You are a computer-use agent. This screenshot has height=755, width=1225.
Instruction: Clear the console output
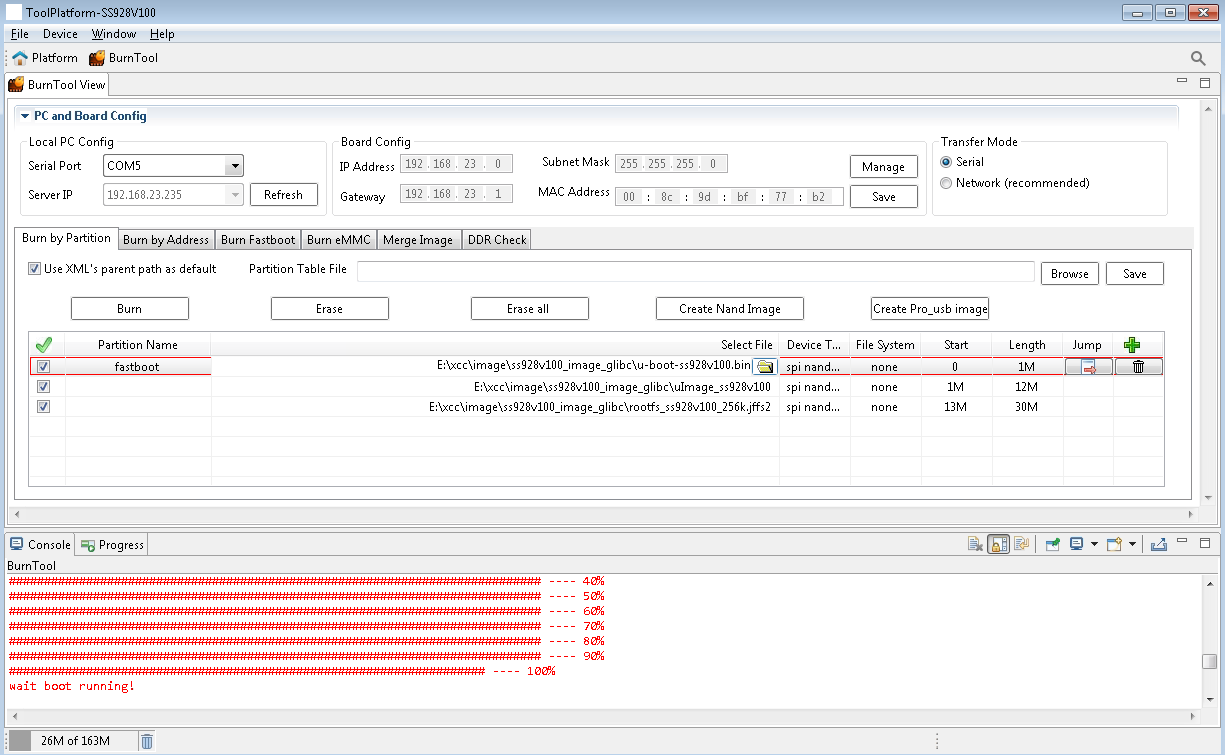[x=975, y=544]
